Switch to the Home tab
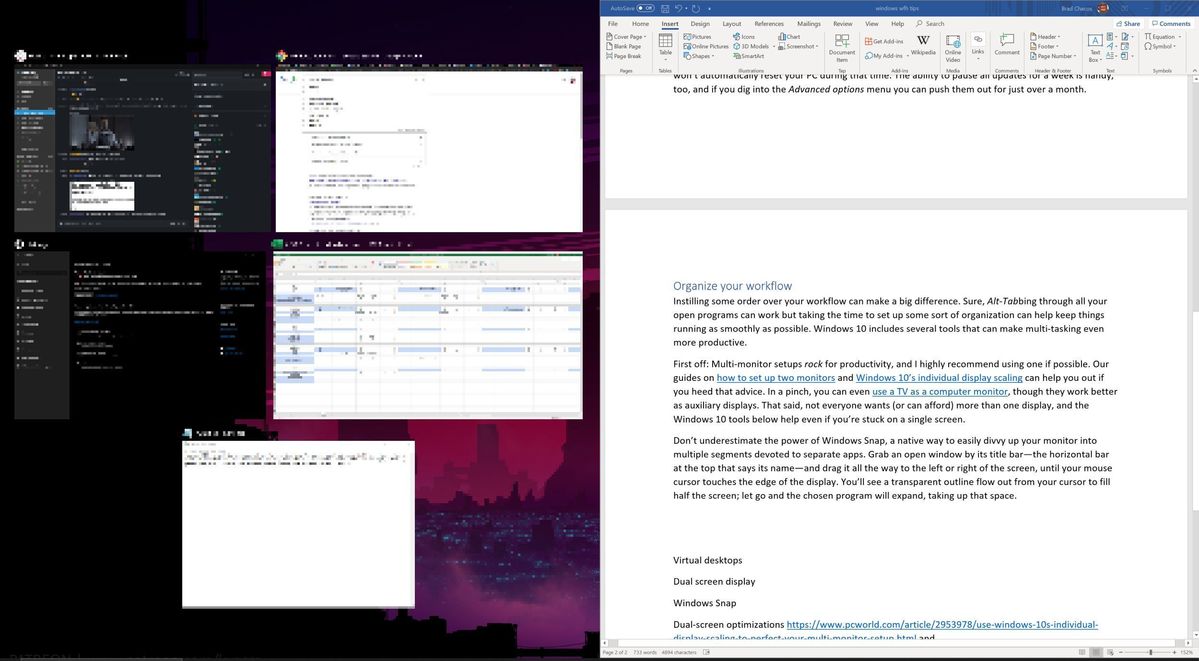Screen dimensions: 1199x661 [x=640, y=24]
